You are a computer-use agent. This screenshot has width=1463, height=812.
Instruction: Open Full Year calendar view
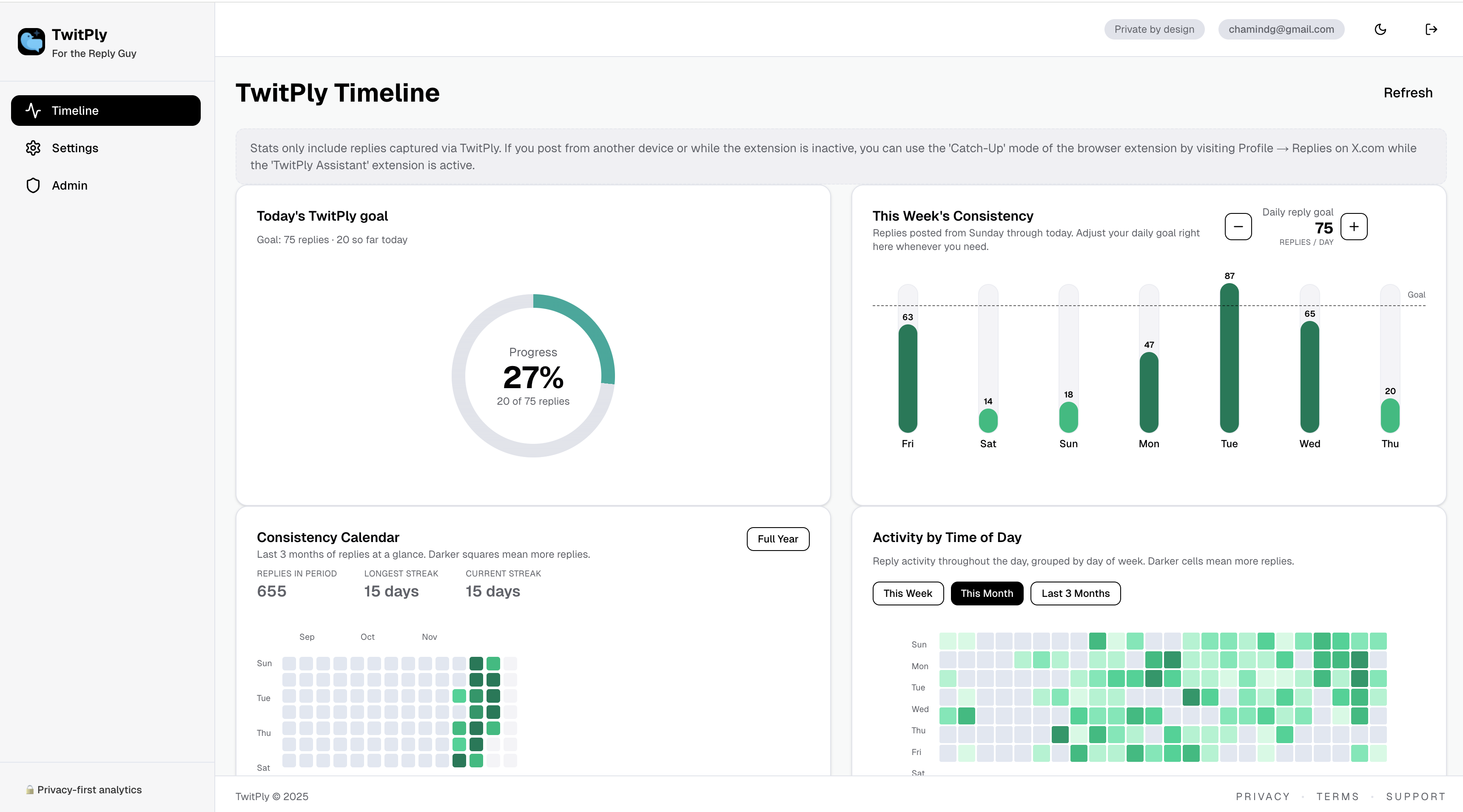click(x=777, y=539)
